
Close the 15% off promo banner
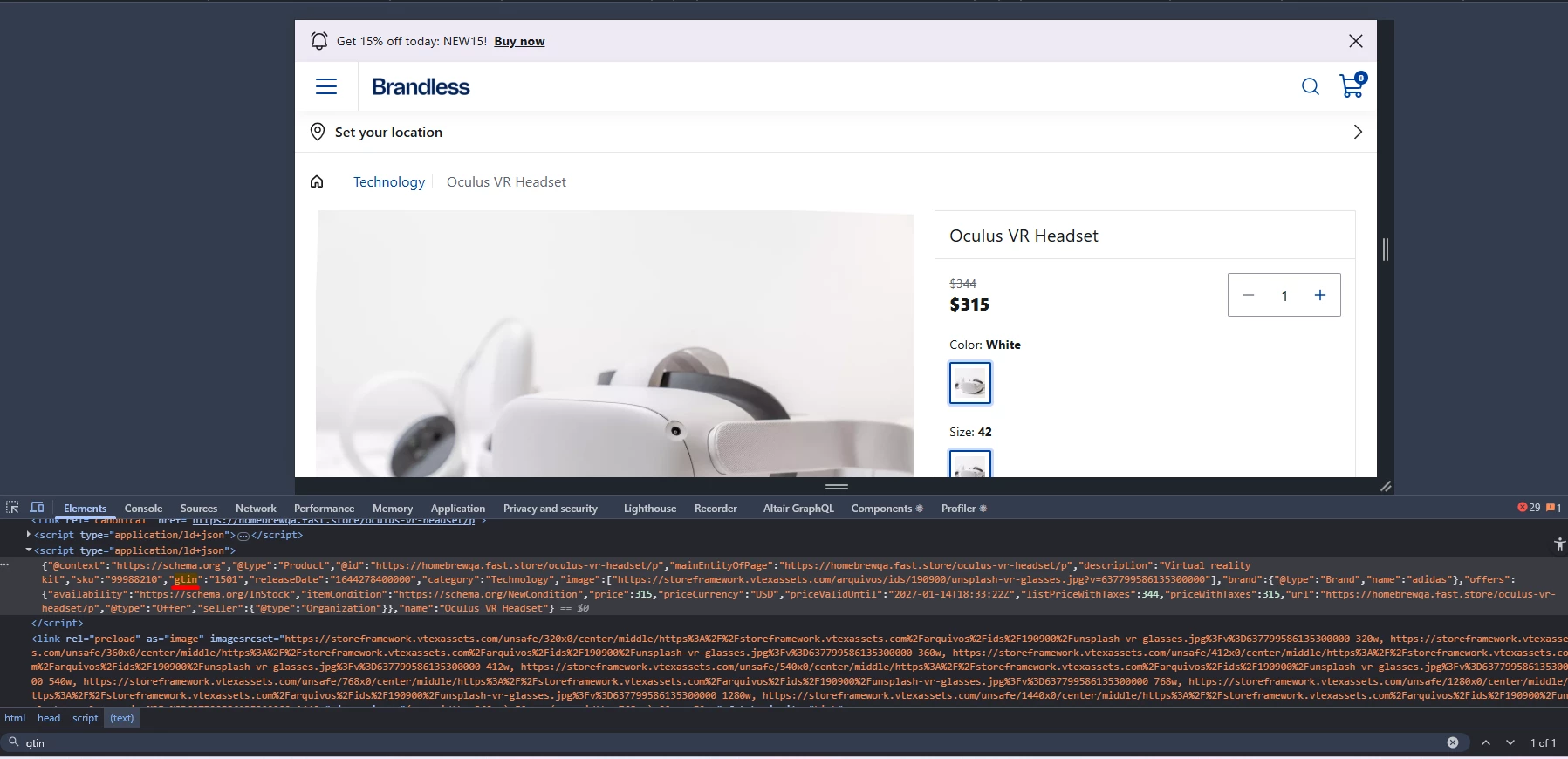coord(1355,41)
